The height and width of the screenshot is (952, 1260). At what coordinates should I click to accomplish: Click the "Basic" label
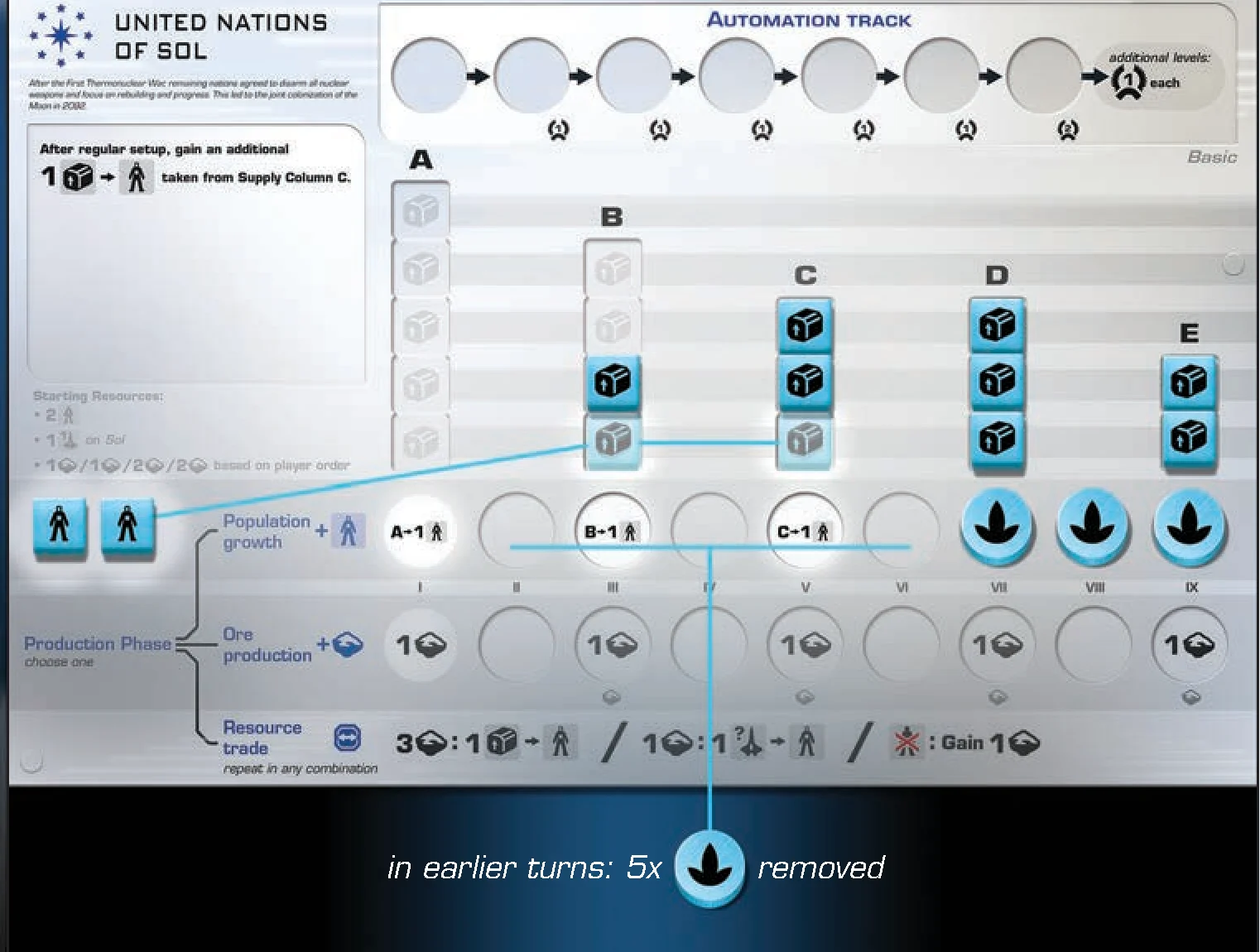point(1212,157)
